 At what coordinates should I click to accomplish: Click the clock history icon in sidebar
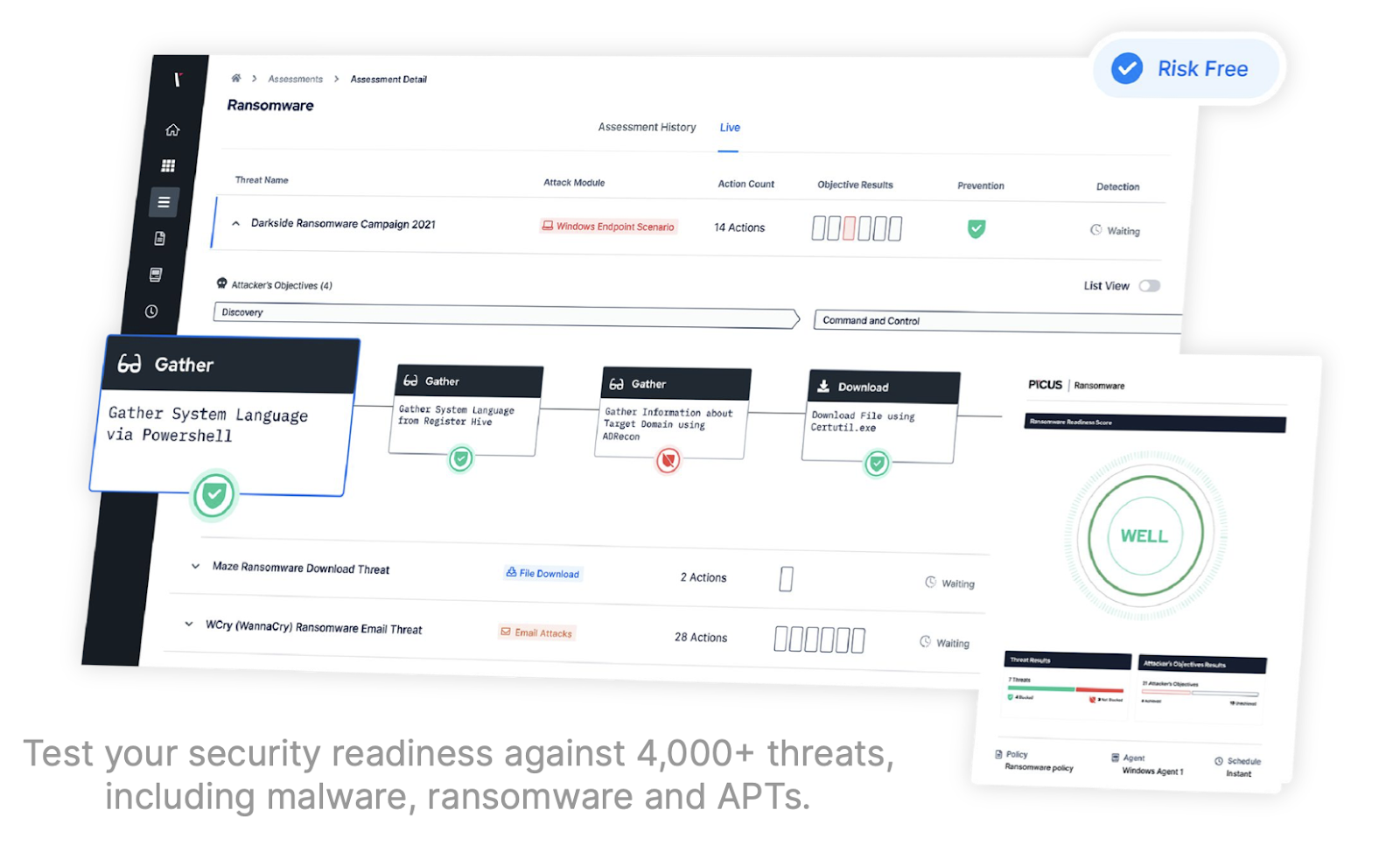[x=151, y=311]
